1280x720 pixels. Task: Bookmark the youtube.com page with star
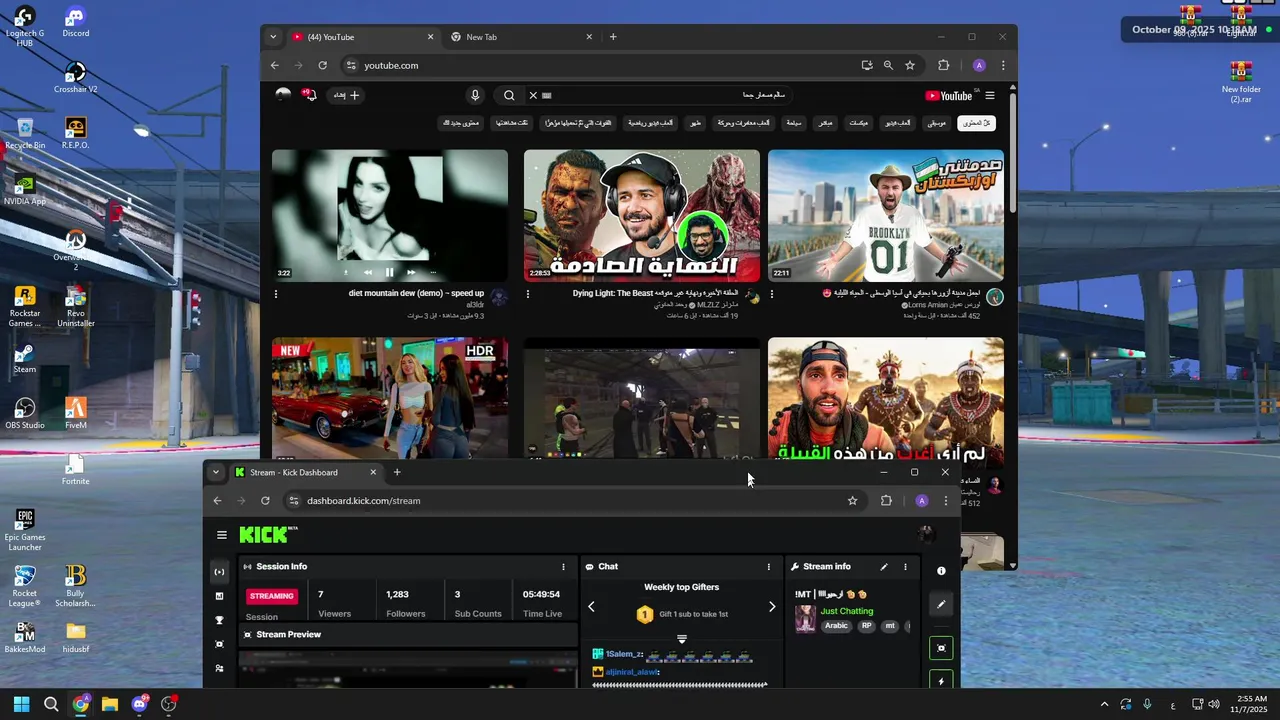[910, 65]
